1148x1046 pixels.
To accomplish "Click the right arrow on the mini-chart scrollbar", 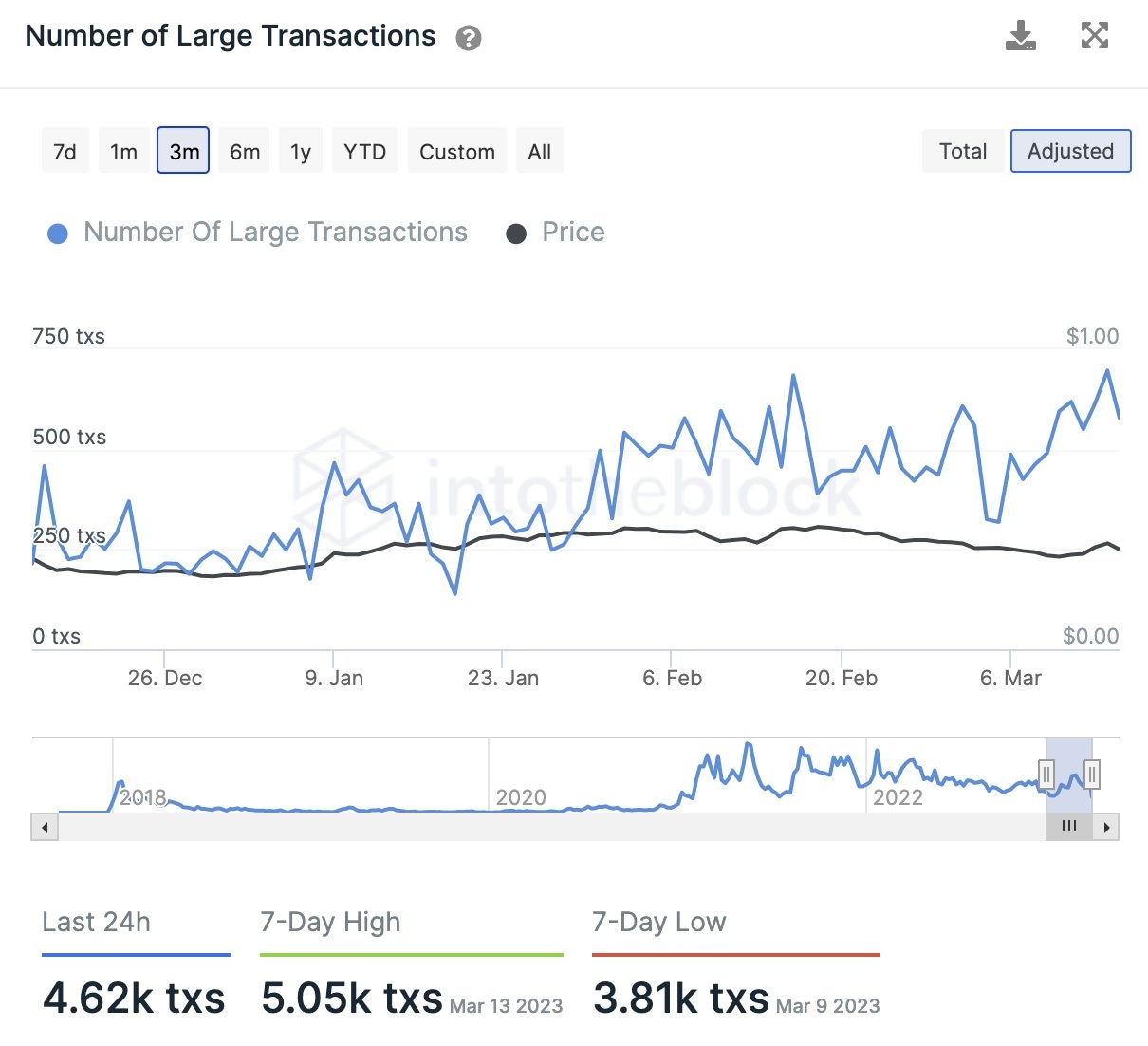I will (1106, 827).
